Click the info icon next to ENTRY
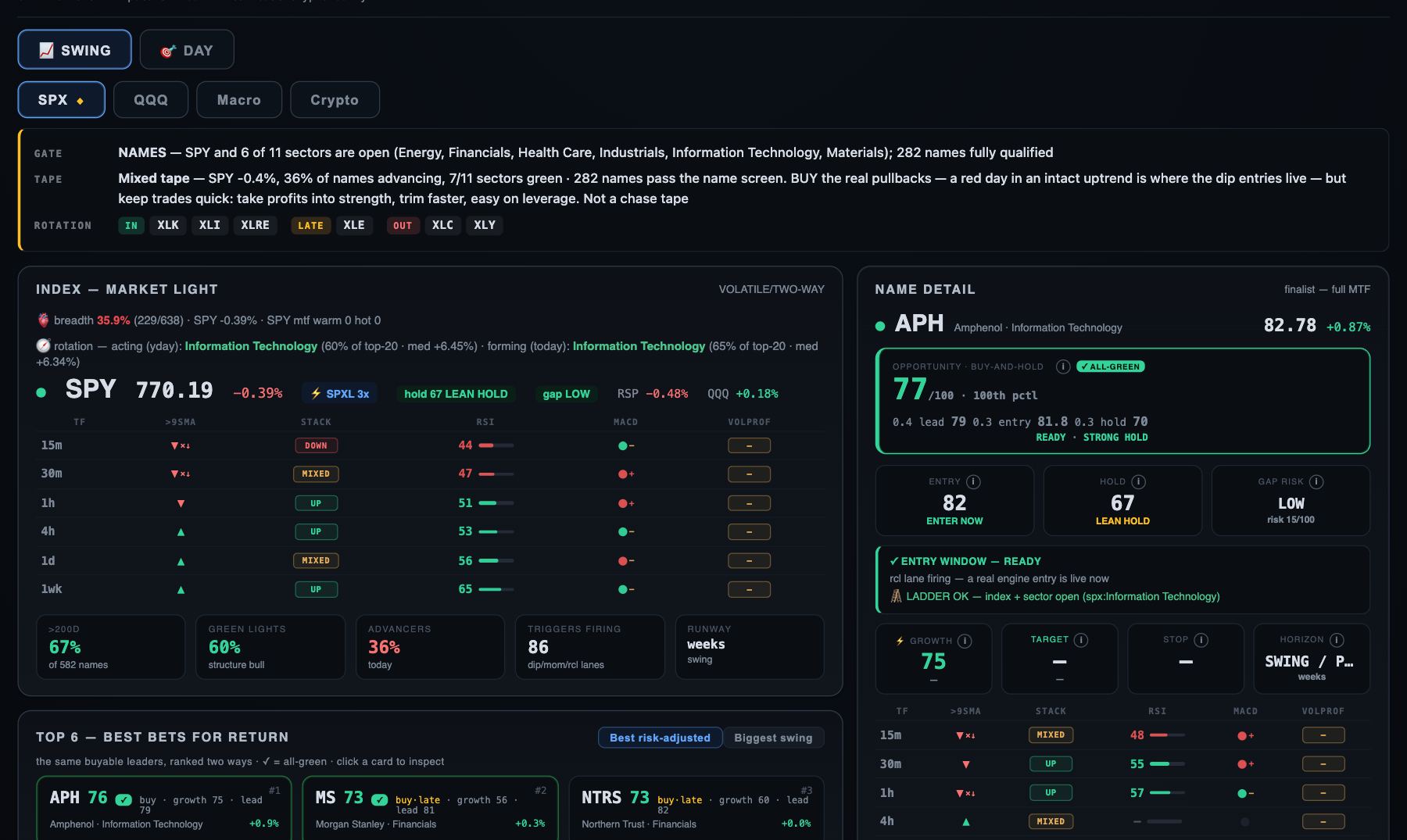Screen dimensions: 1407x840 tap(973, 482)
